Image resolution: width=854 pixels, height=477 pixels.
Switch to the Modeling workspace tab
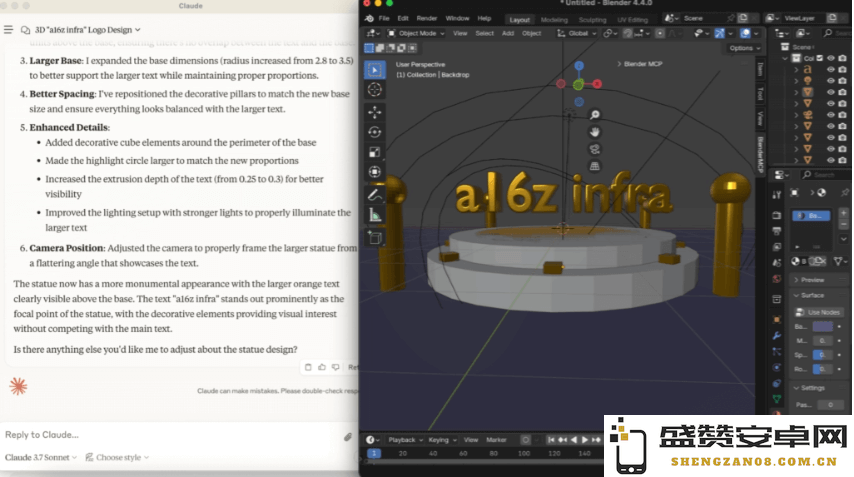coord(554,20)
